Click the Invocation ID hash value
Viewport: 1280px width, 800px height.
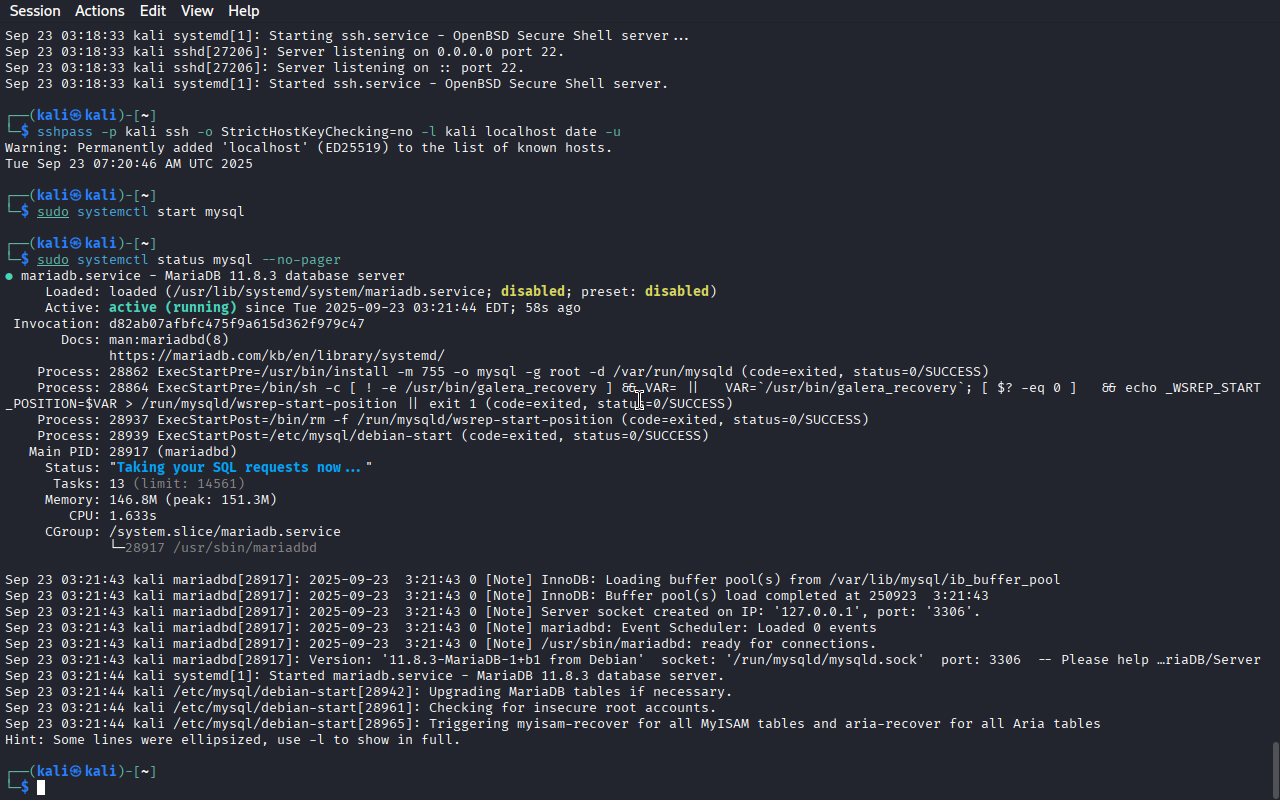click(236, 323)
